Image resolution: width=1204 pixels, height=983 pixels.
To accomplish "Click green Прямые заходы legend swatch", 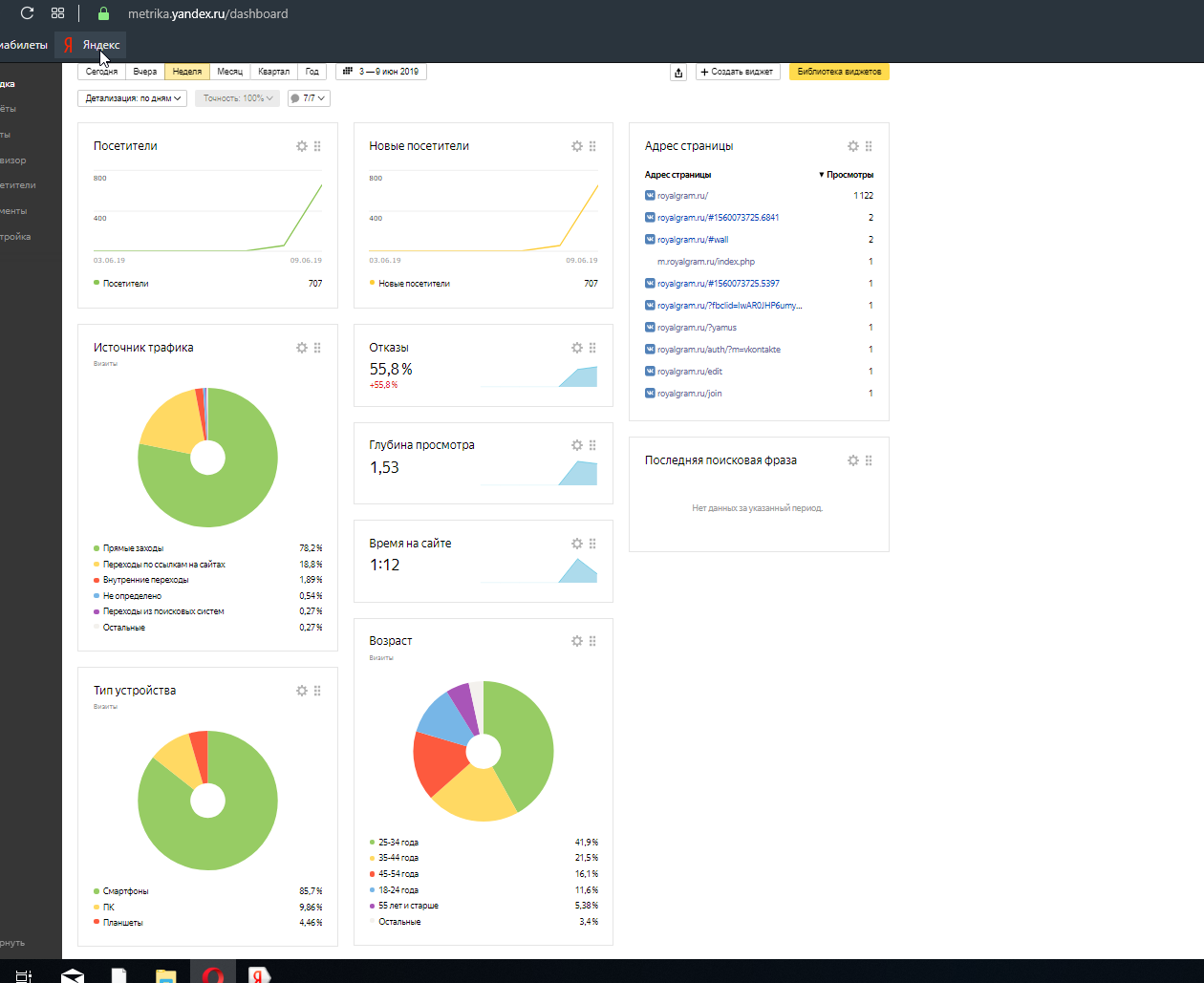I will [x=97, y=548].
